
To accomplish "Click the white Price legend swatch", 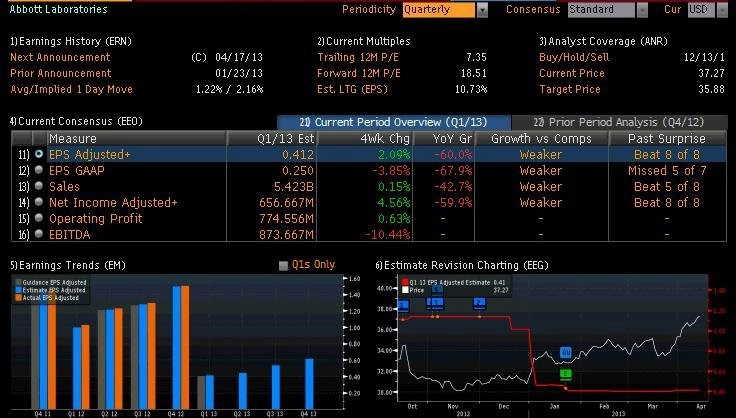I will click(x=405, y=290).
